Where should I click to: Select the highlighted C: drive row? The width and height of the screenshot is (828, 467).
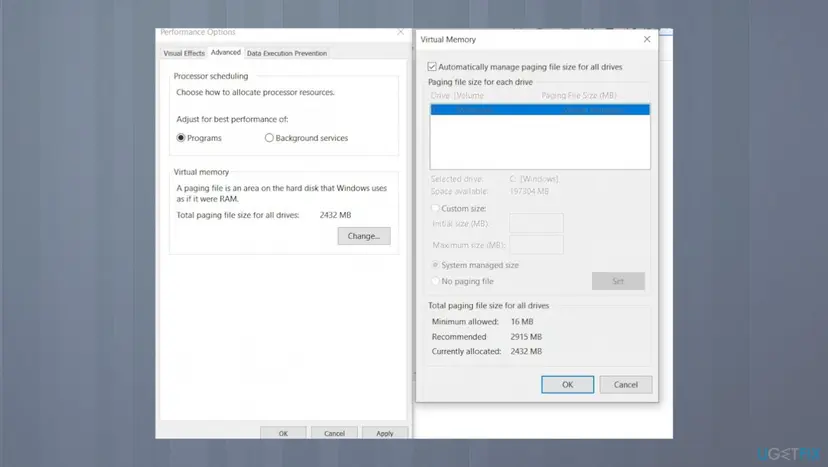tap(540, 109)
